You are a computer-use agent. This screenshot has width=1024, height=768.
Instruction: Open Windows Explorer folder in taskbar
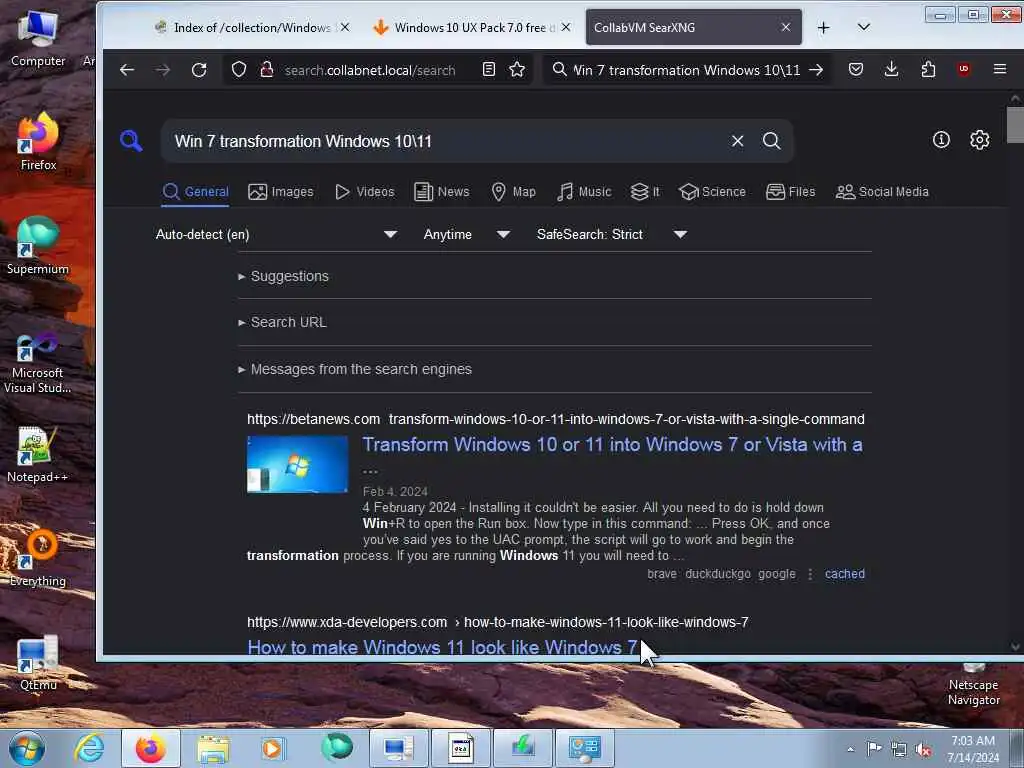213,748
